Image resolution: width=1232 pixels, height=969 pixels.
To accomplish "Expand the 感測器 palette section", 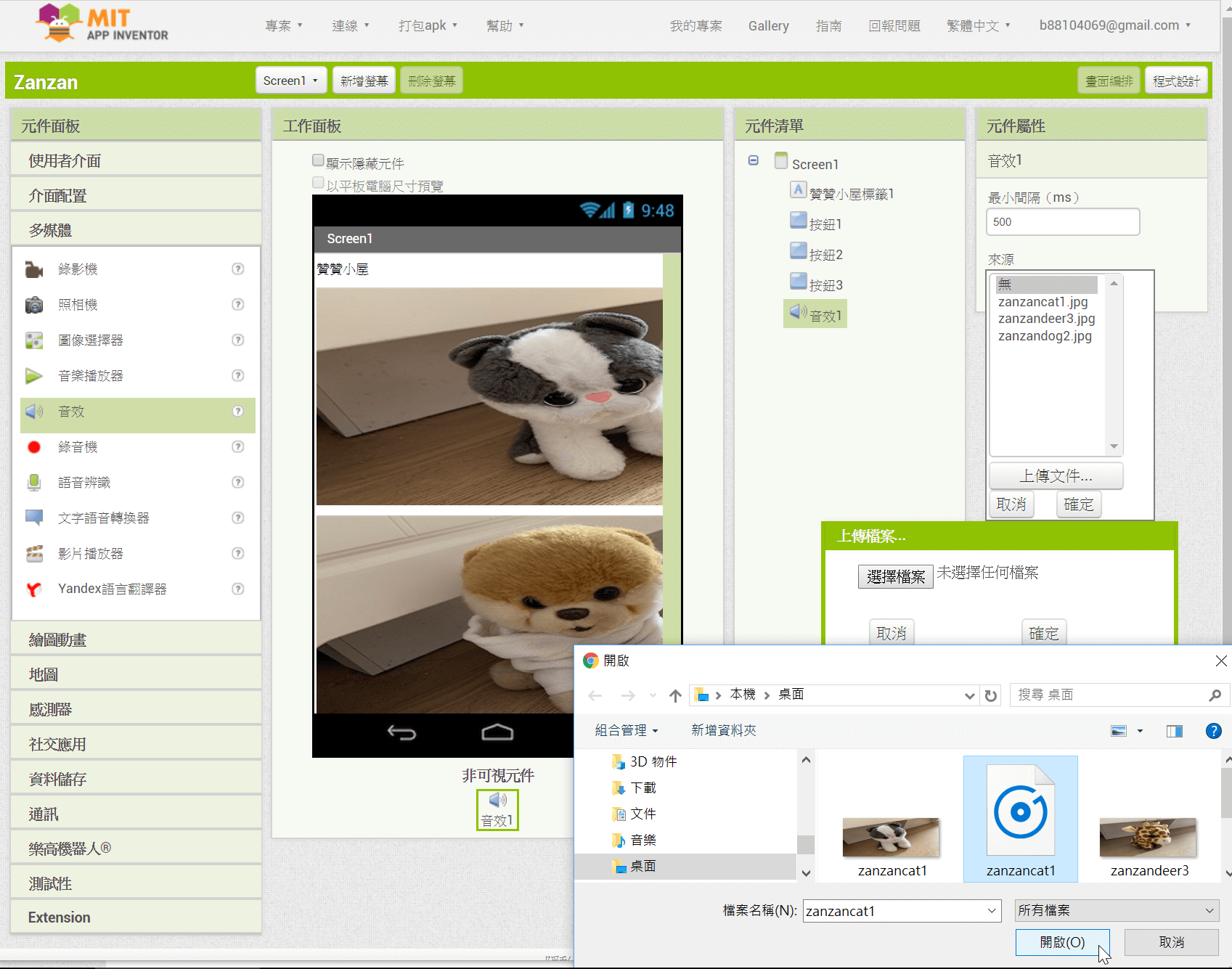I will pos(136,709).
